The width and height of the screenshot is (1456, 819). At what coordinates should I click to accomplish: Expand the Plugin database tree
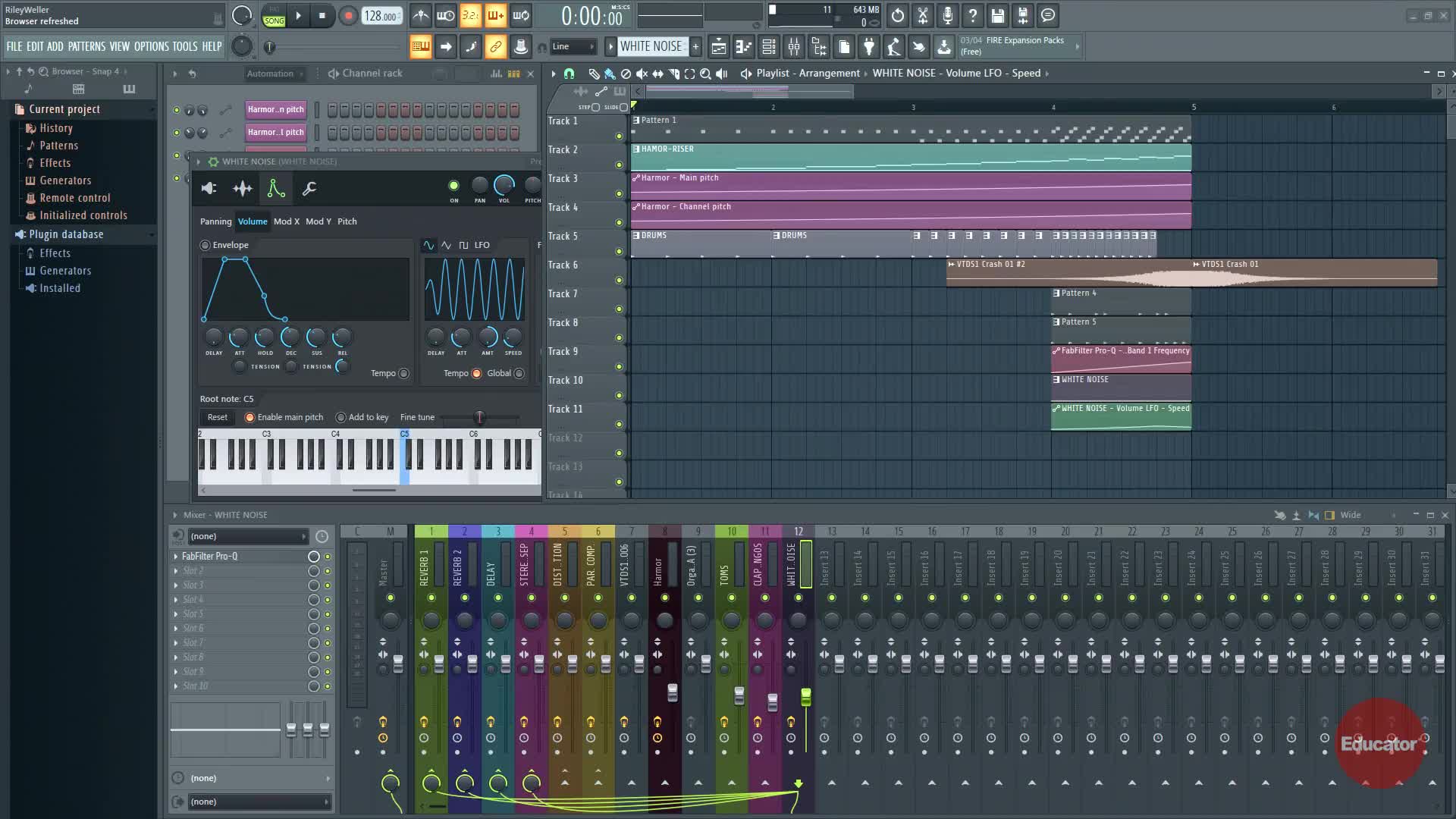(66, 234)
